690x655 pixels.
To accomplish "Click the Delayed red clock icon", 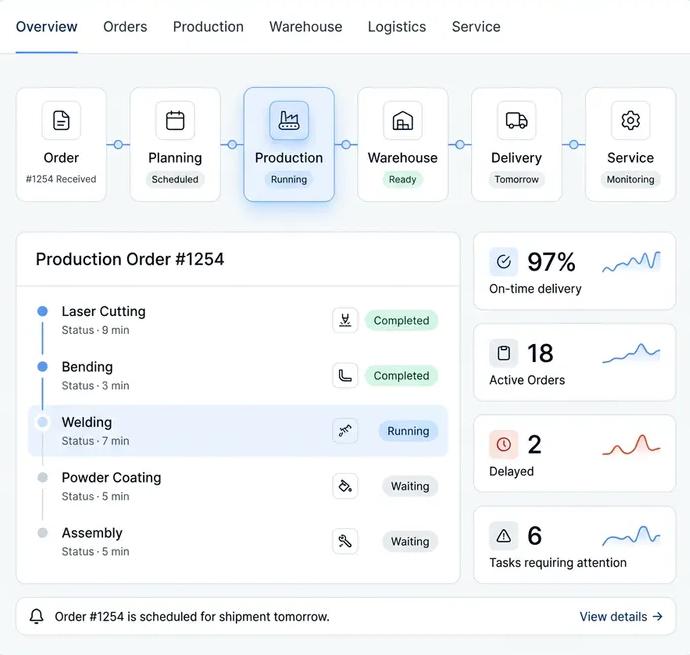I will pyautogui.click(x=504, y=445).
